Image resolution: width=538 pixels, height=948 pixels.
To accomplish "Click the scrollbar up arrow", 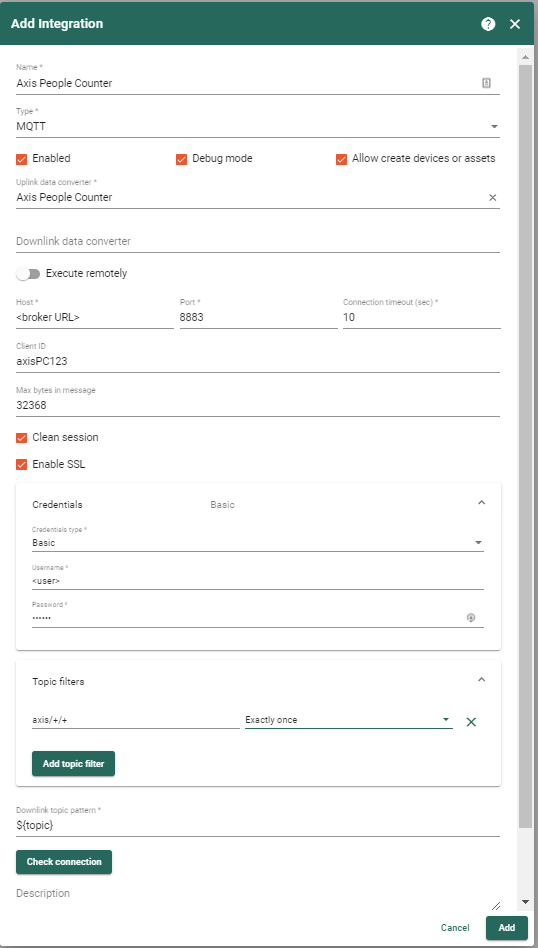I will (525, 56).
